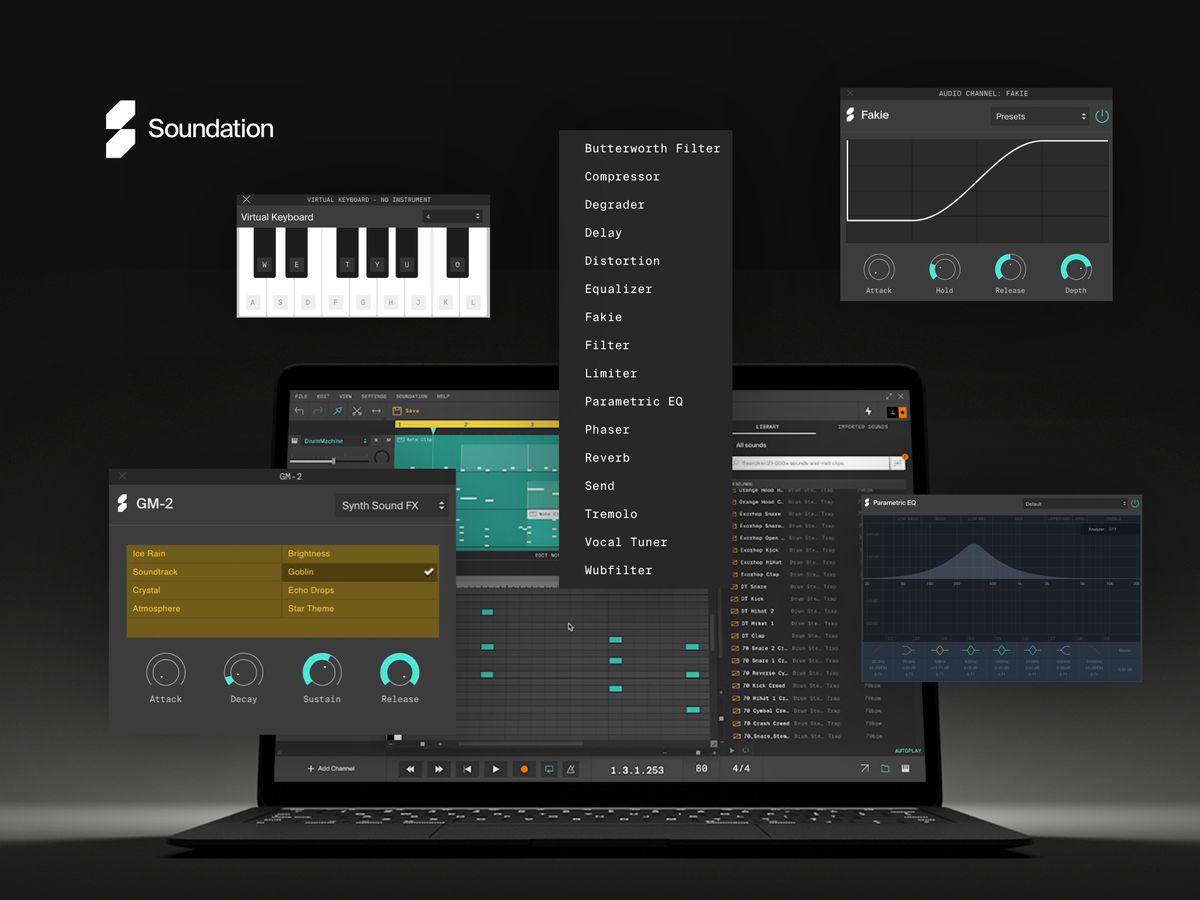The width and height of the screenshot is (1200, 900).
Task: Toggle the metronome icon
Action: coord(571,769)
